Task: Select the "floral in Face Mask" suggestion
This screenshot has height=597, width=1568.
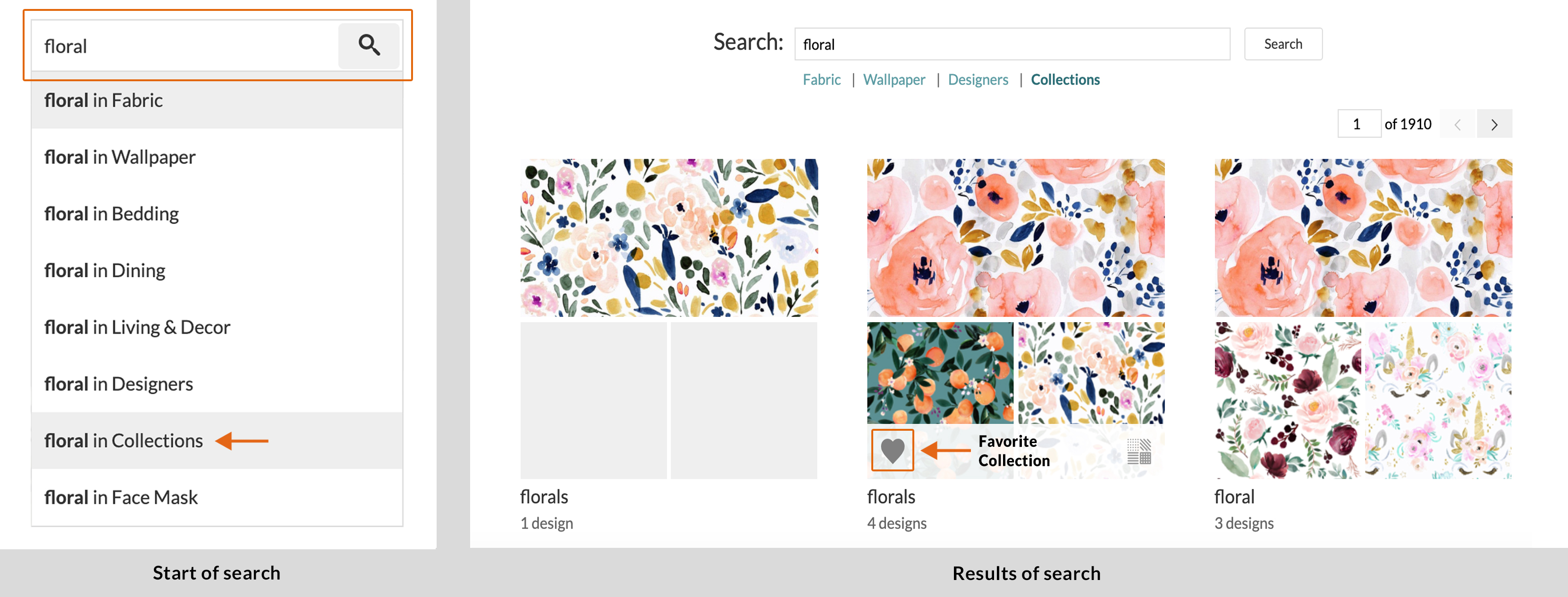Action: (121, 496)
